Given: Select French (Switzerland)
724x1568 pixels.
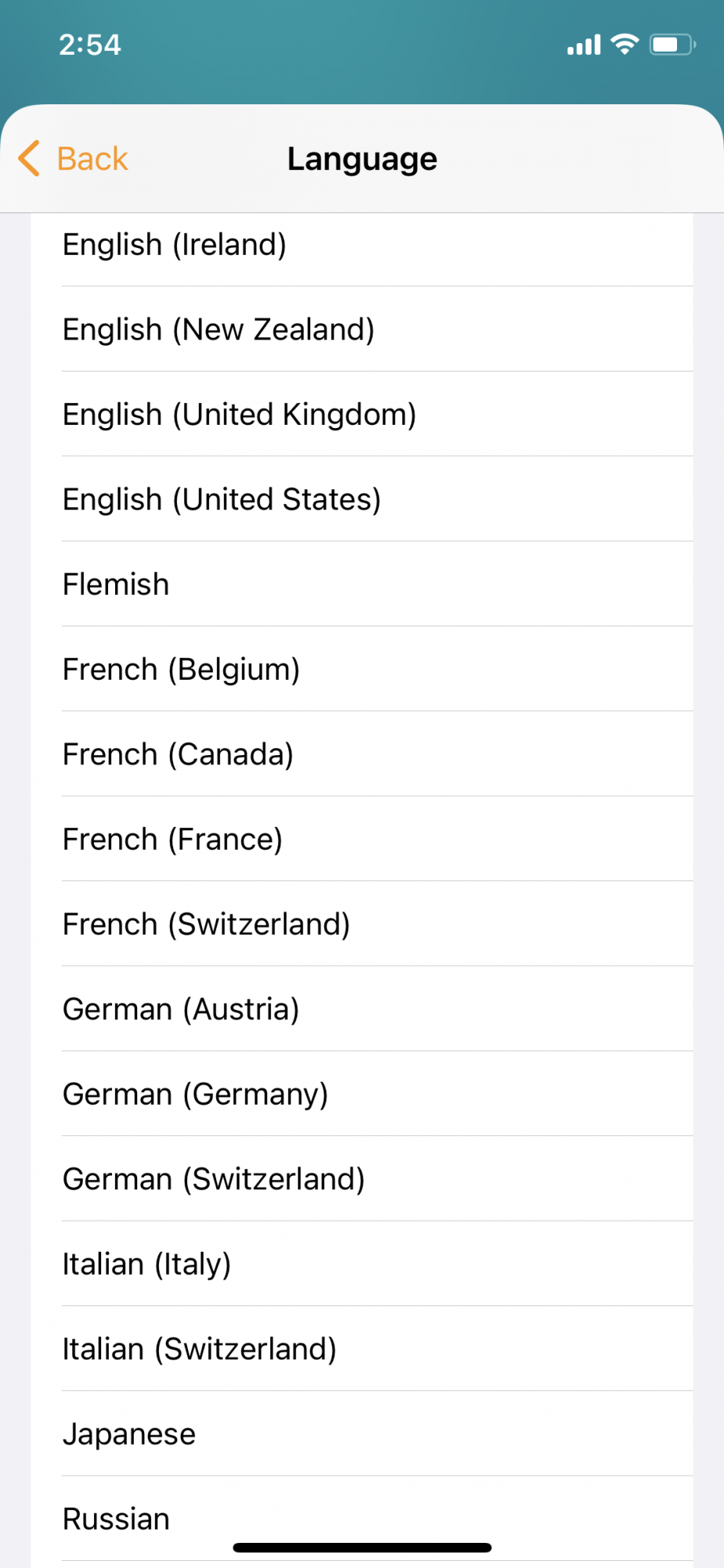Looking at the screenshot, I should (362, 924).
